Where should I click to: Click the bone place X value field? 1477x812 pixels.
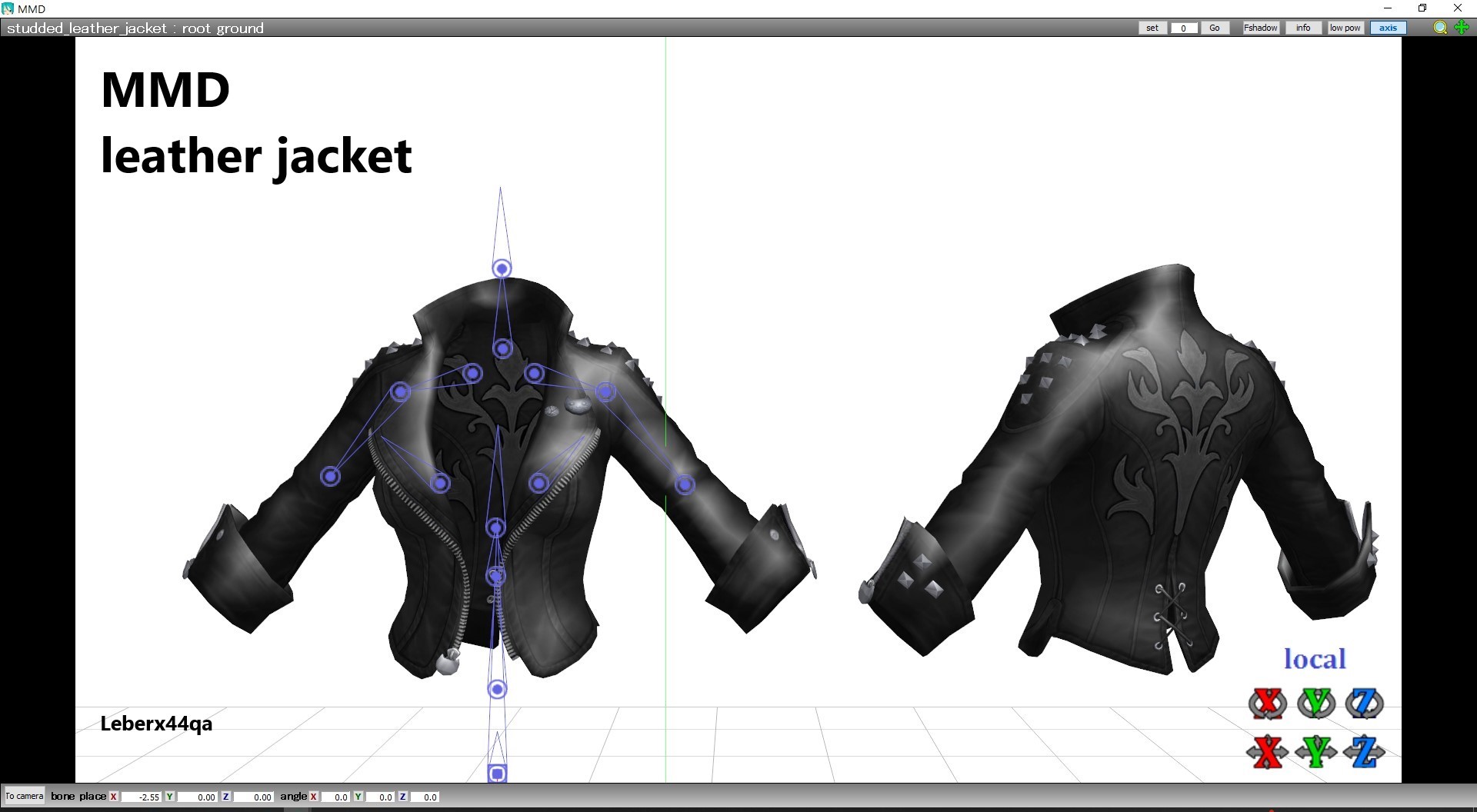[142, 797]
